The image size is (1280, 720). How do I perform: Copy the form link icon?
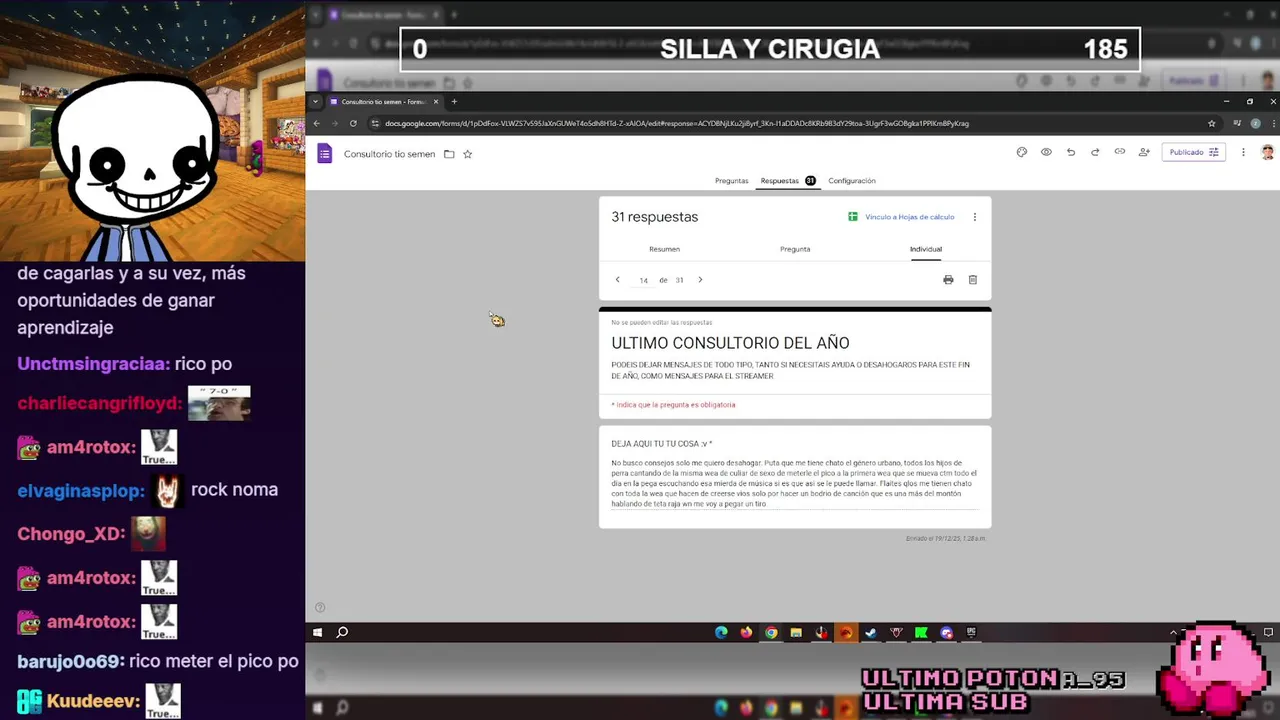[x=1119, y=152]
